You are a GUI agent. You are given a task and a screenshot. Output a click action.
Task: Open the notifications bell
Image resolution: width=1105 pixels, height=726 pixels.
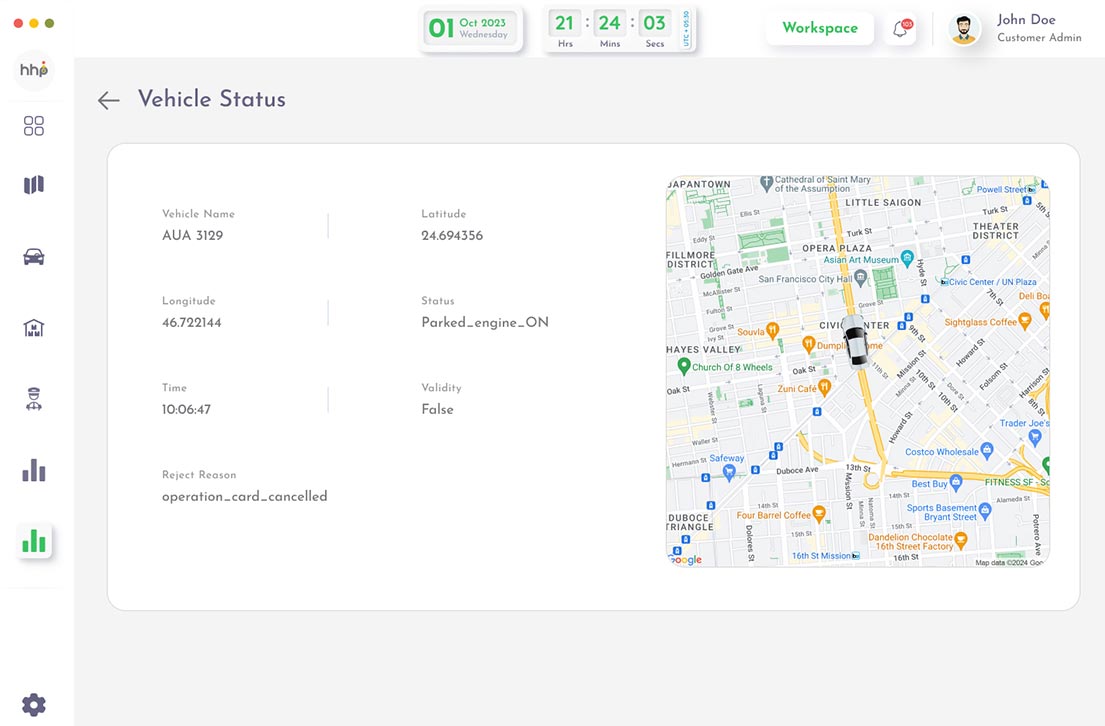point(900,29)
